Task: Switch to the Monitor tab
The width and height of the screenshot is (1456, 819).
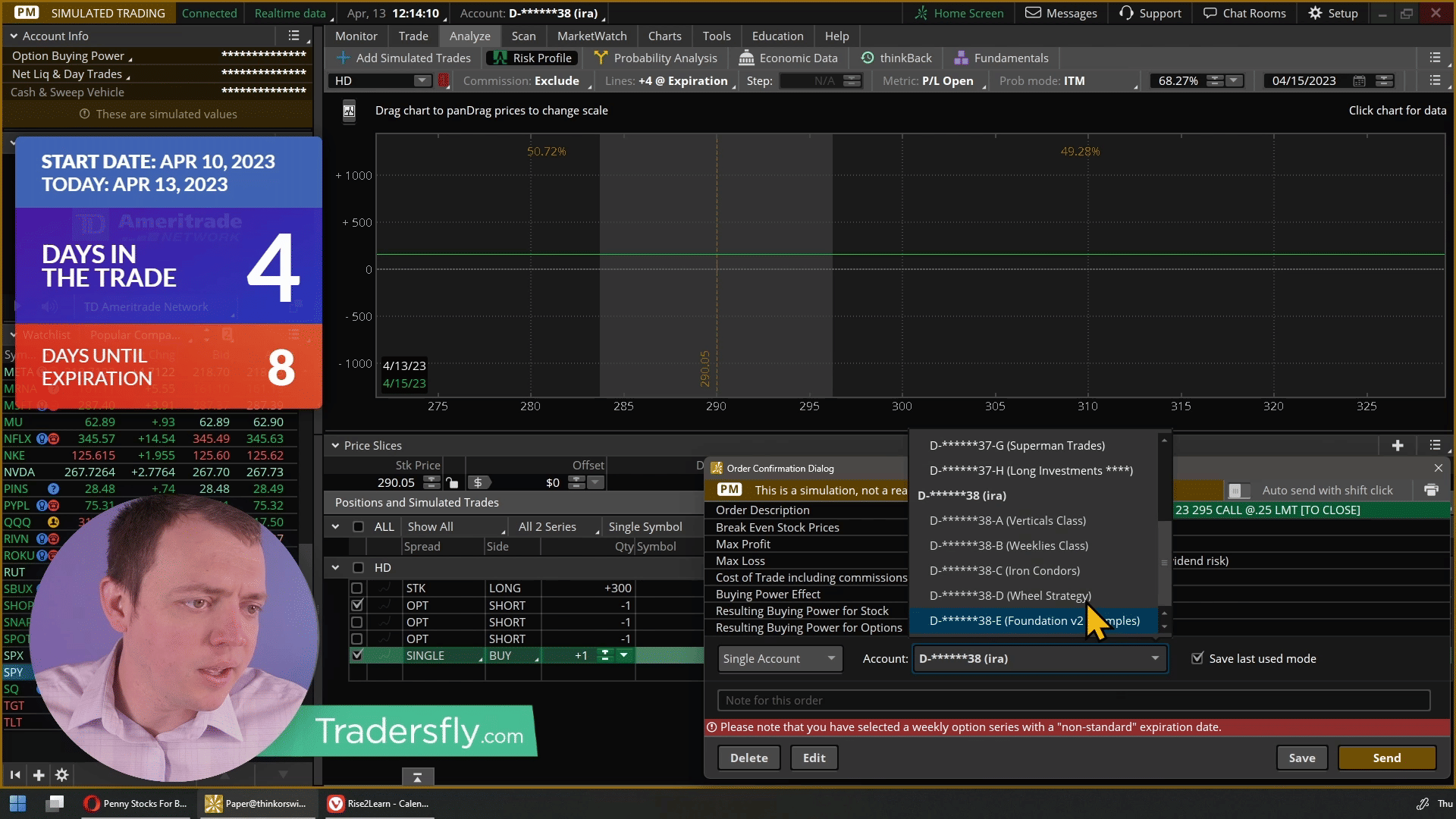Action: tap(356, 36)
